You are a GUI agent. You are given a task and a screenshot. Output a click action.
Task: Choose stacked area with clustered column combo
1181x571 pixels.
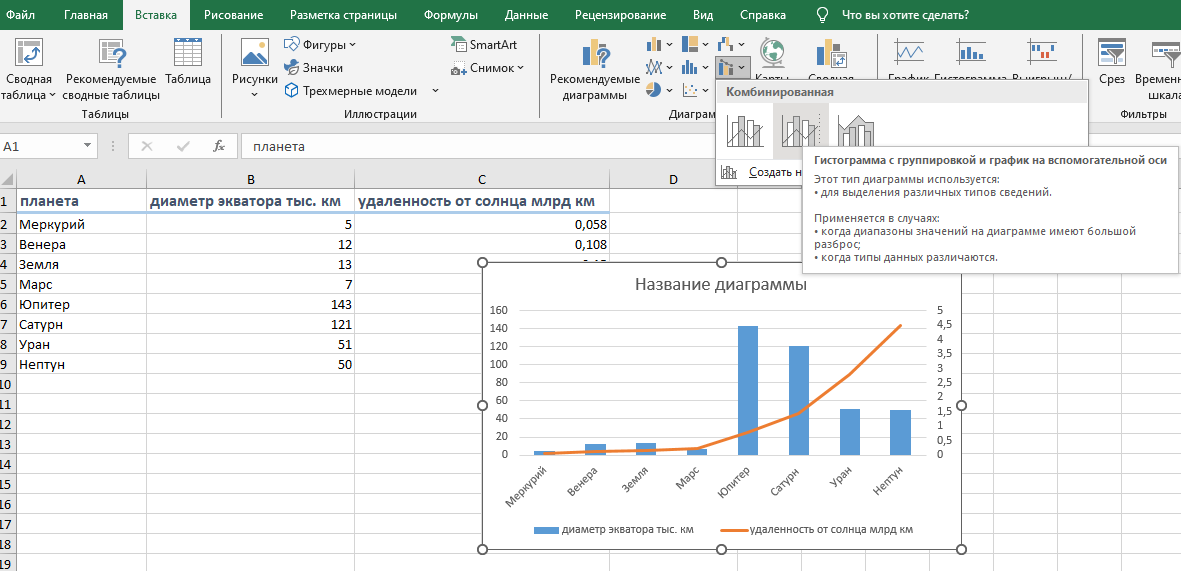(x=856, y=130)
